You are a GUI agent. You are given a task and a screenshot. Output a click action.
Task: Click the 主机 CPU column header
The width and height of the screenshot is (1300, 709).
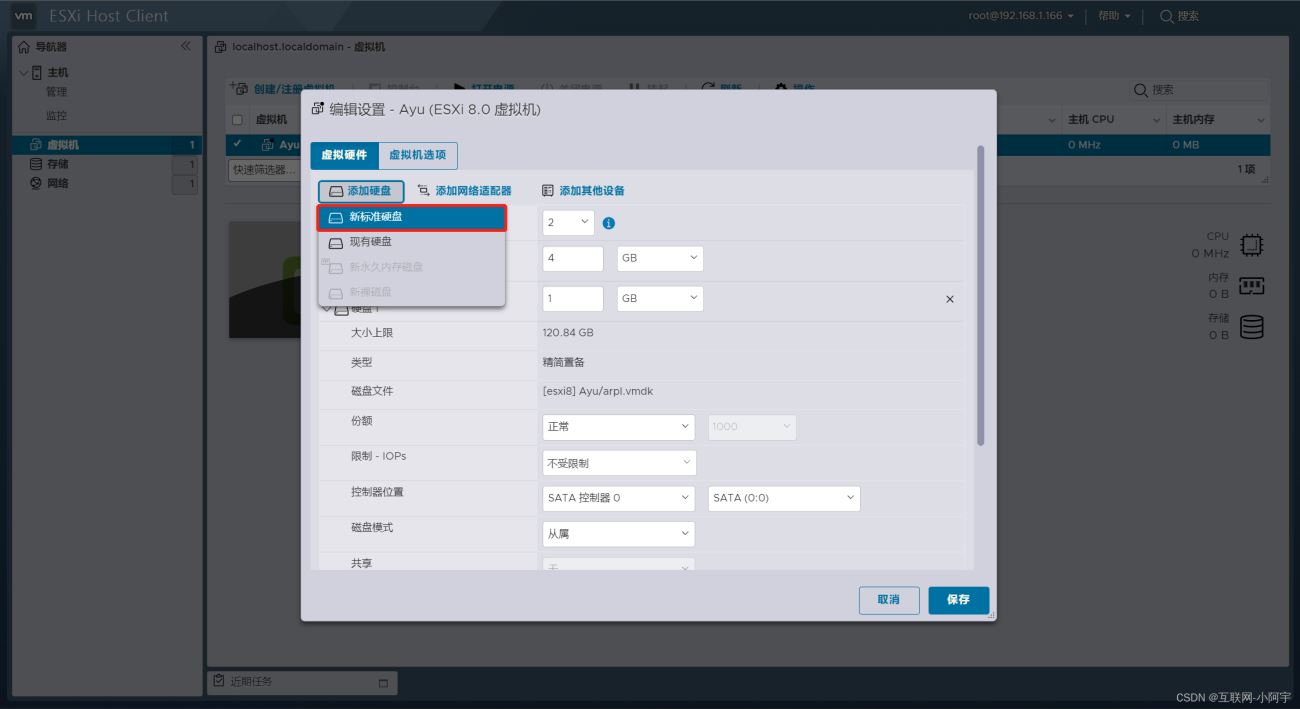coord(1091,120)
